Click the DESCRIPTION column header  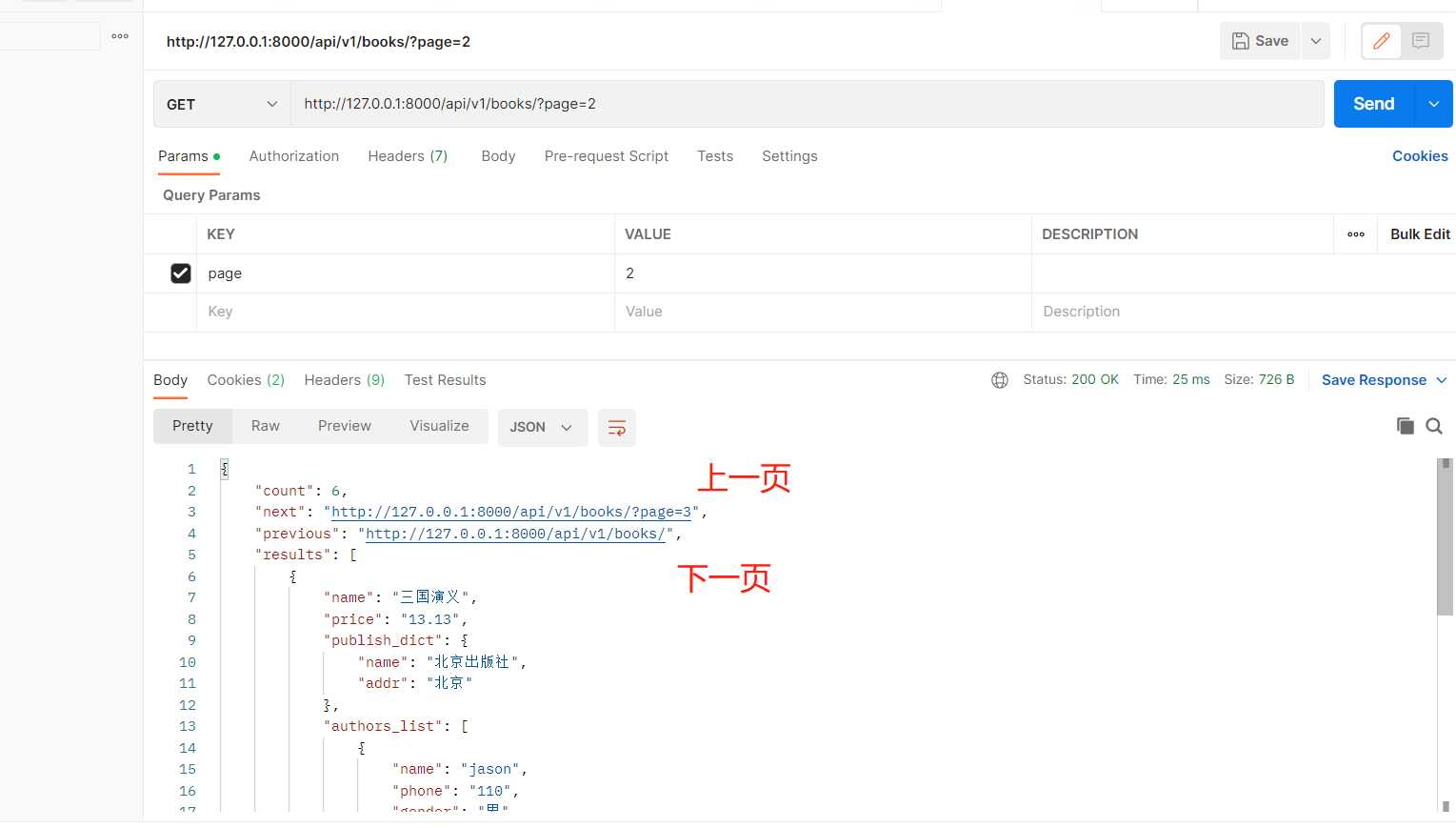1089,234
